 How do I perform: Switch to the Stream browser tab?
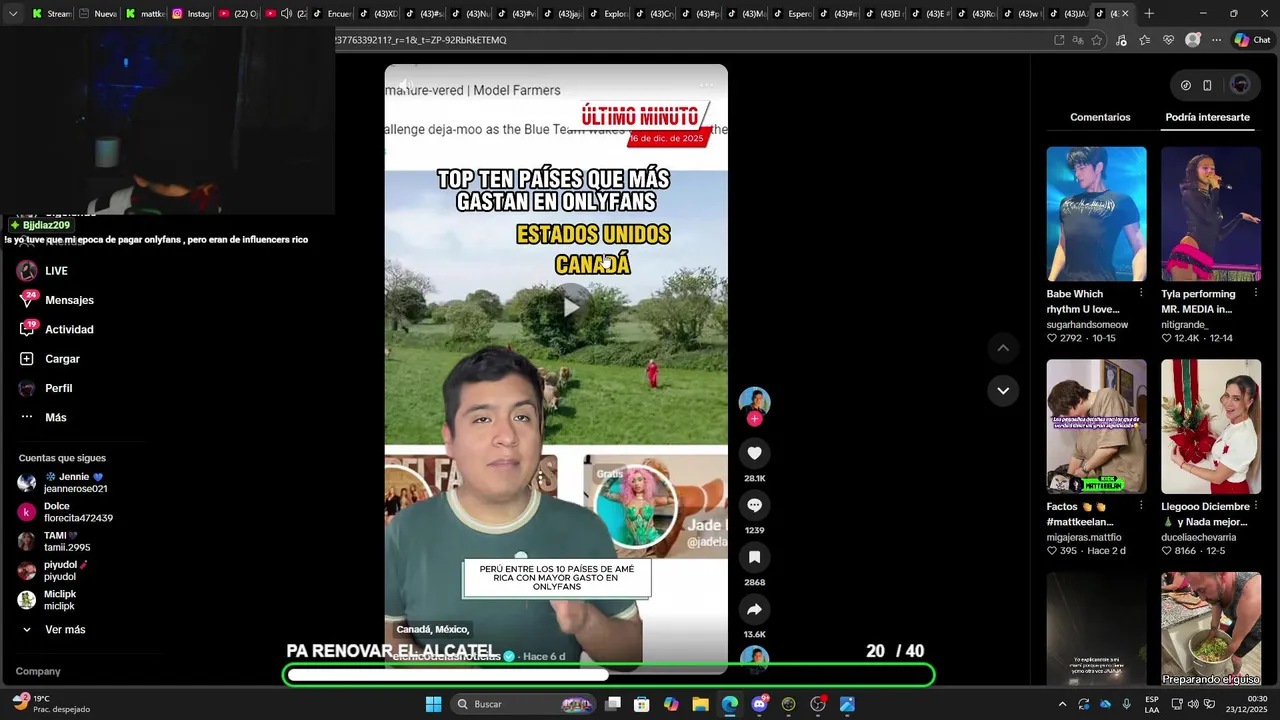[x=52, y=14]
